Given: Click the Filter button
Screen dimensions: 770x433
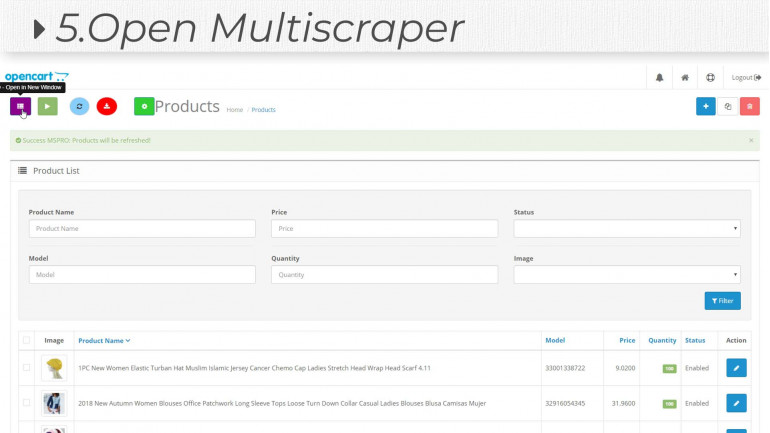Looking at the screenshot, I should coord(722,301).
